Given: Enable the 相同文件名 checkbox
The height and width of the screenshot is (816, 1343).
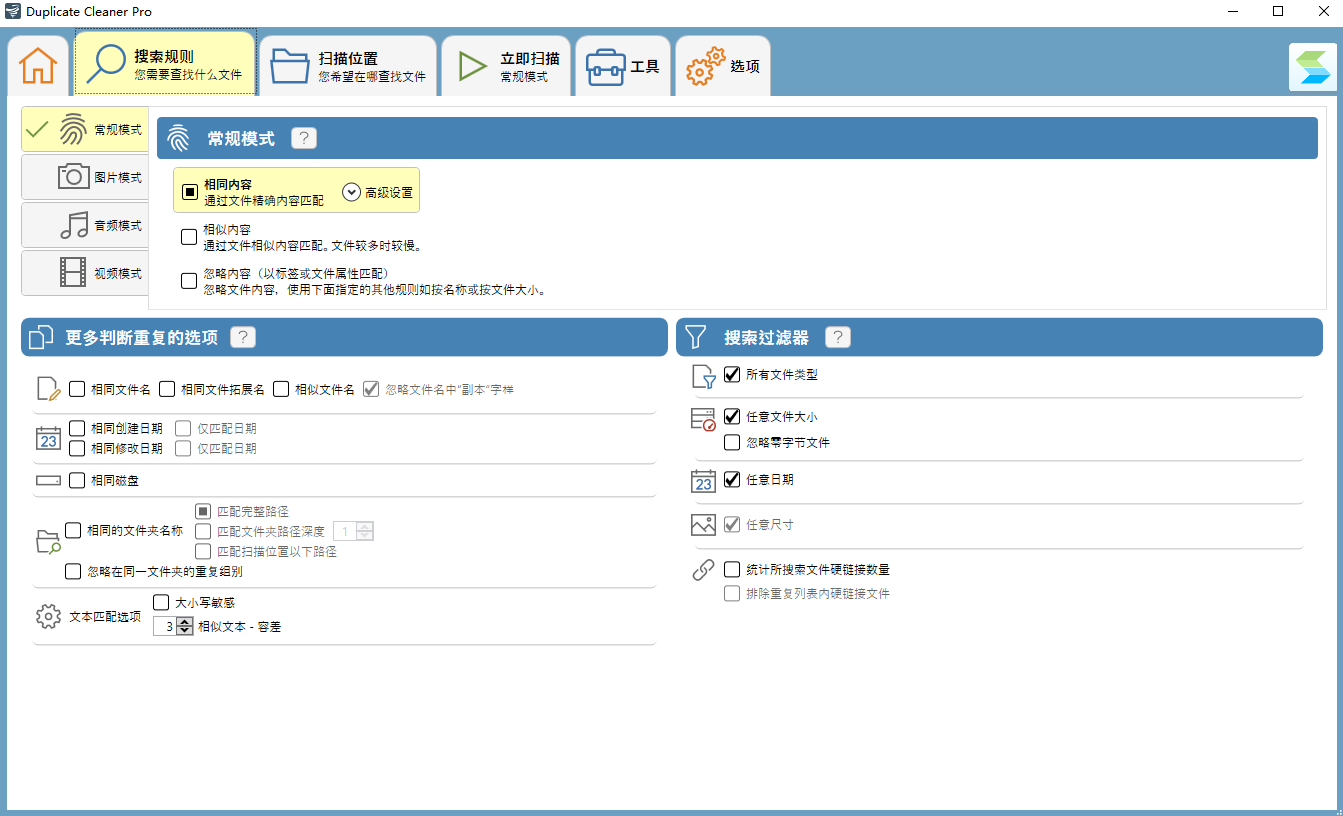Looking at the screenshot, I should click(77, 389).
